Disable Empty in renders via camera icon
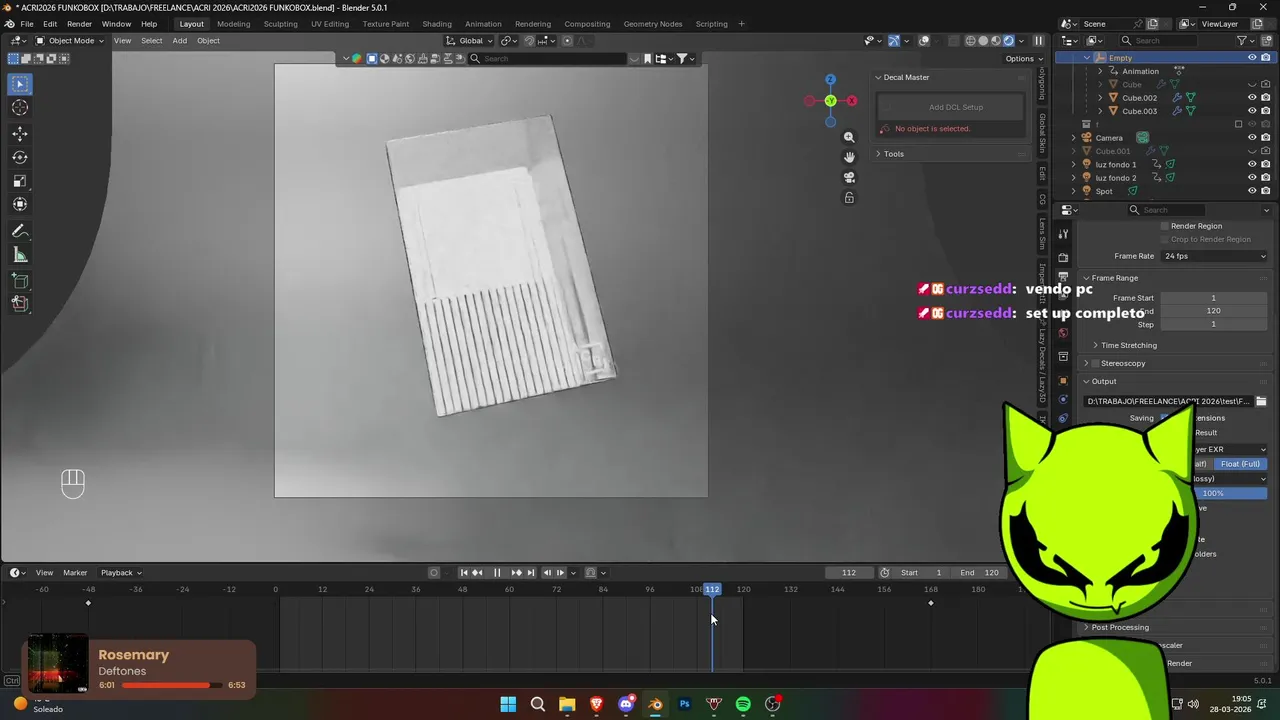Image resolution: width=1280 pixels, height=720 pixels. 1264,58
